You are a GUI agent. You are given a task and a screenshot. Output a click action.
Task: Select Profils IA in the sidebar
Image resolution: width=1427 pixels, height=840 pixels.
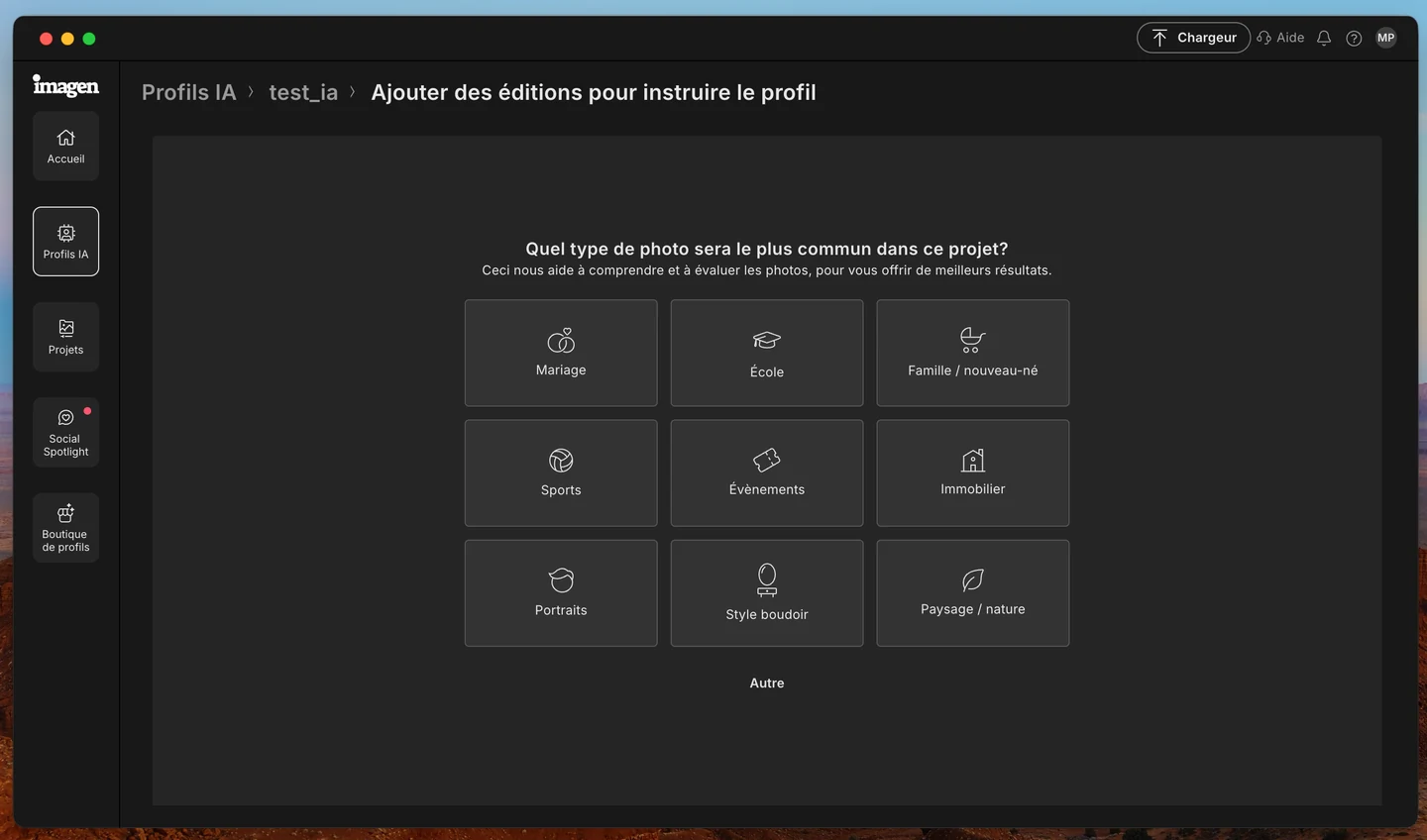pyautogui.click(x=65, y=241)
